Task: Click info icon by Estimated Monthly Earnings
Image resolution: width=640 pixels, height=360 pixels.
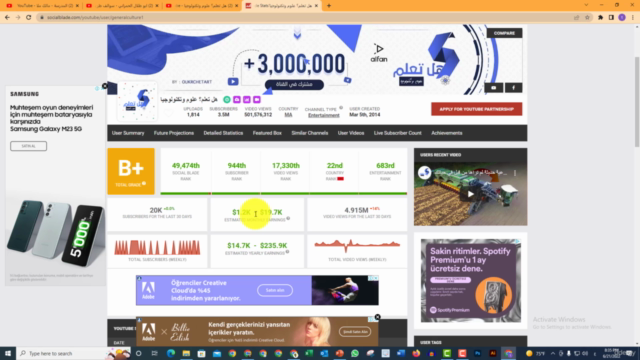Action: [x=288, y=219]
